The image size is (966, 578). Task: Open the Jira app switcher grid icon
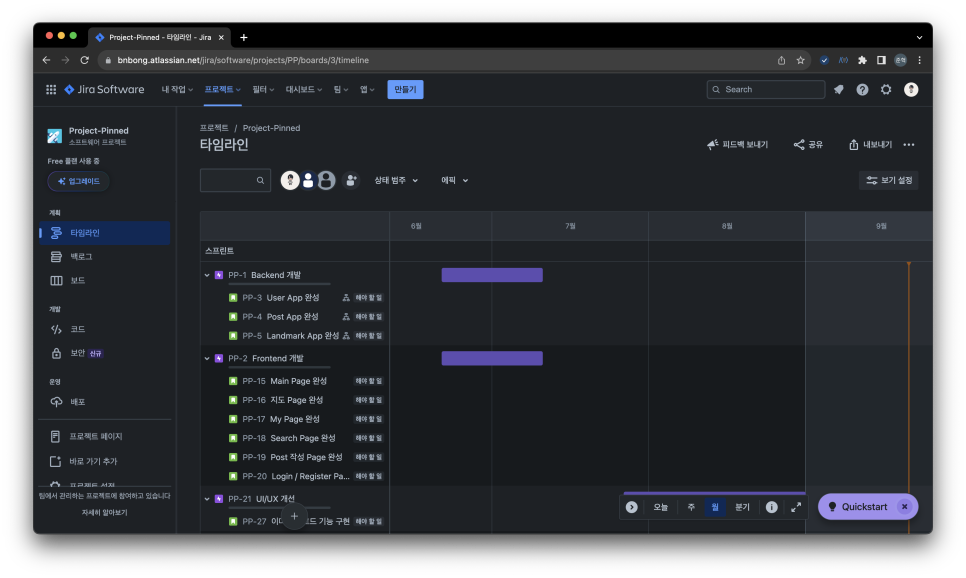click(x=51, y=89)
